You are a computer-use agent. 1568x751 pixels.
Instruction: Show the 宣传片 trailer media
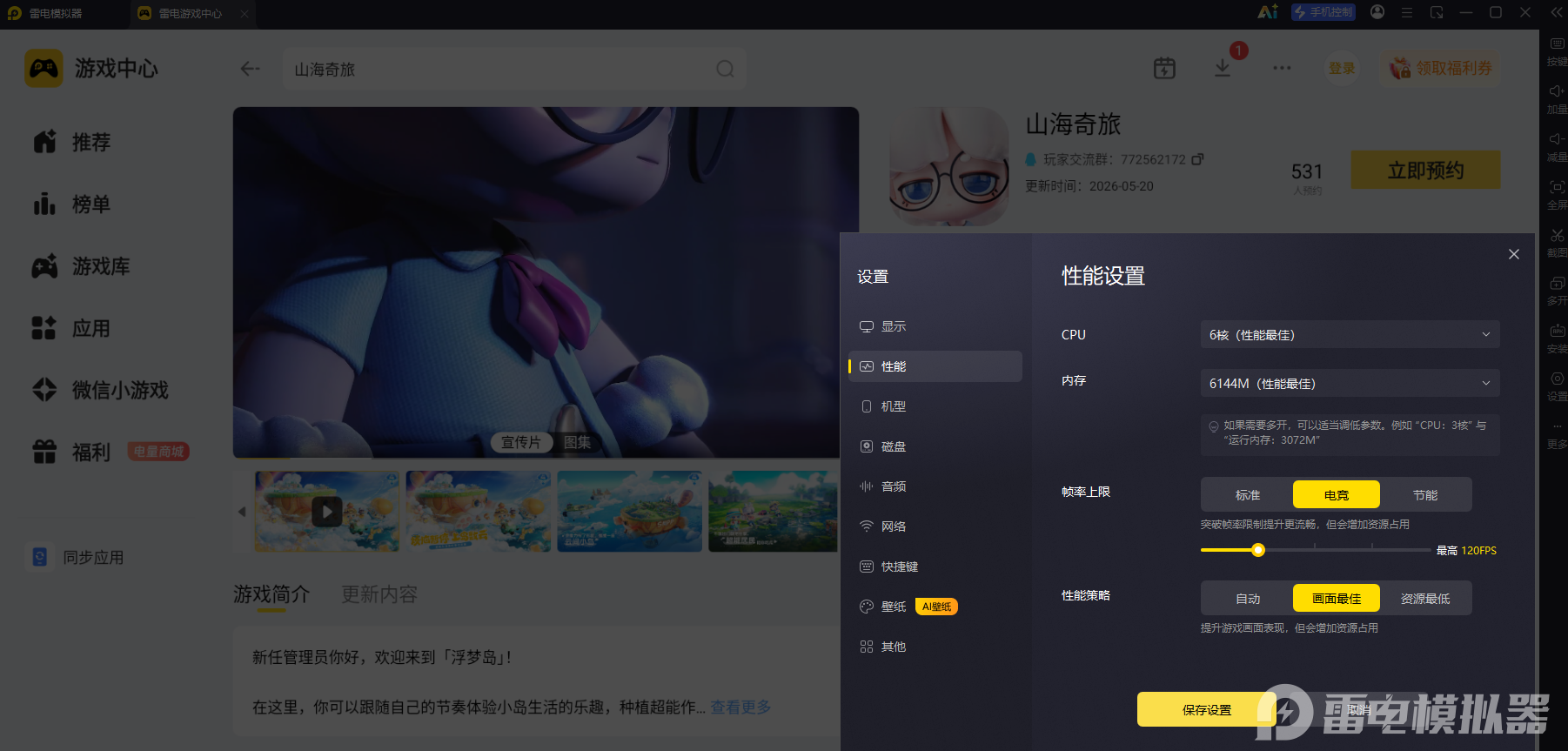[x=521, y=442]
